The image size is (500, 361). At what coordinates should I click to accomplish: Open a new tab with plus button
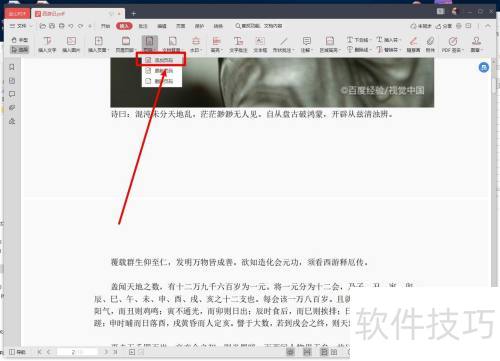coord(133,14)
